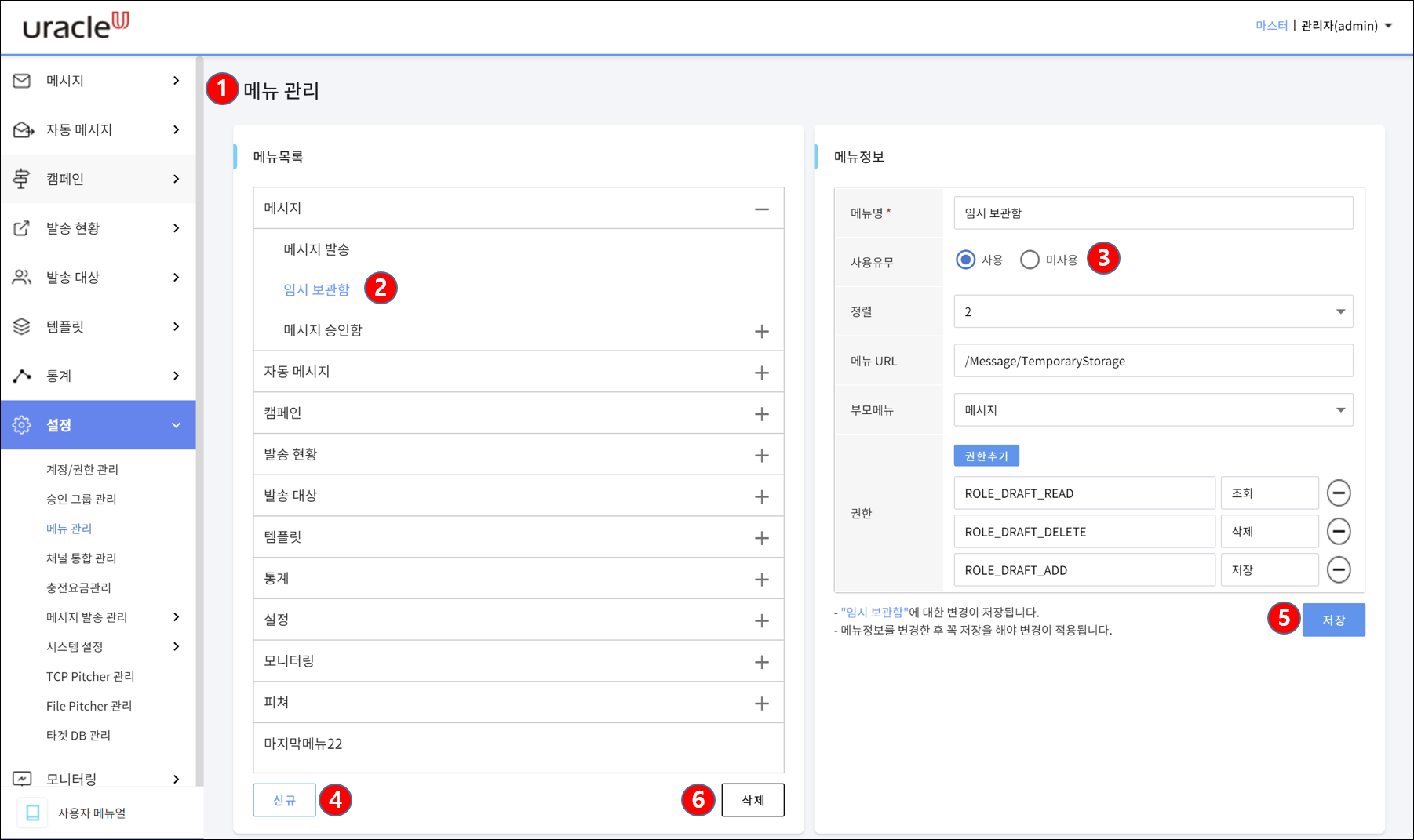Expand the 템플릿 menu row
Image resolution: width=1414 pixels, height=840 pixels.
[762, 538]
